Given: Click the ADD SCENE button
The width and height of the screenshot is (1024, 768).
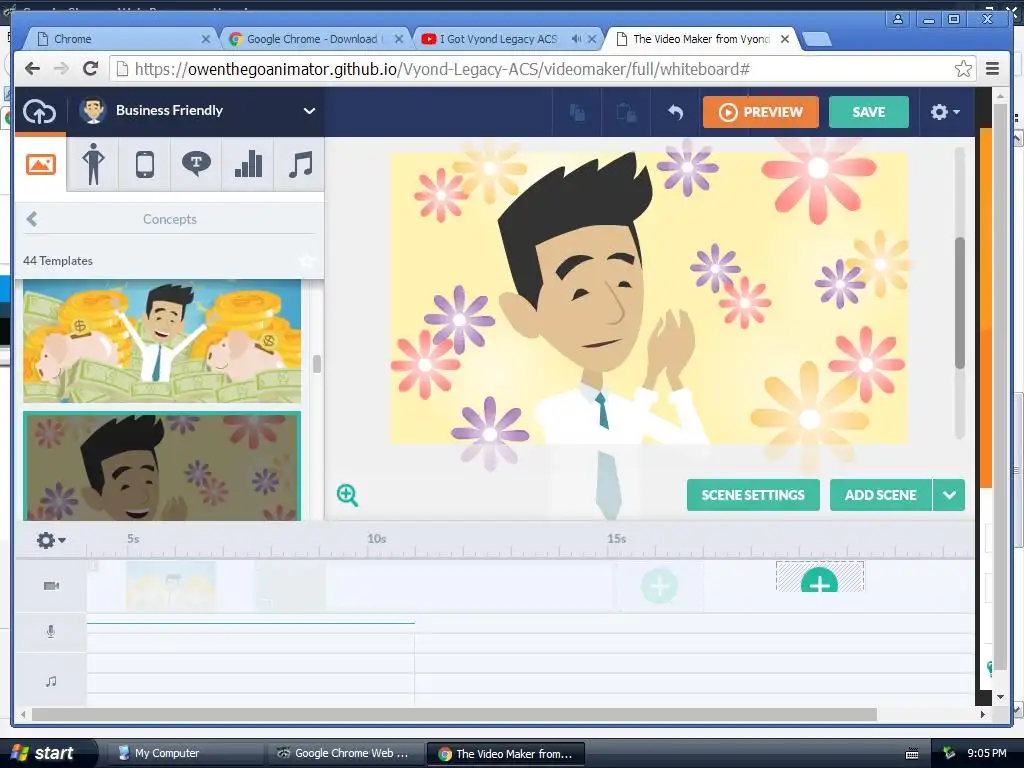Looking at the screenshot, I should pyautogui.click(x=880, y=495).
